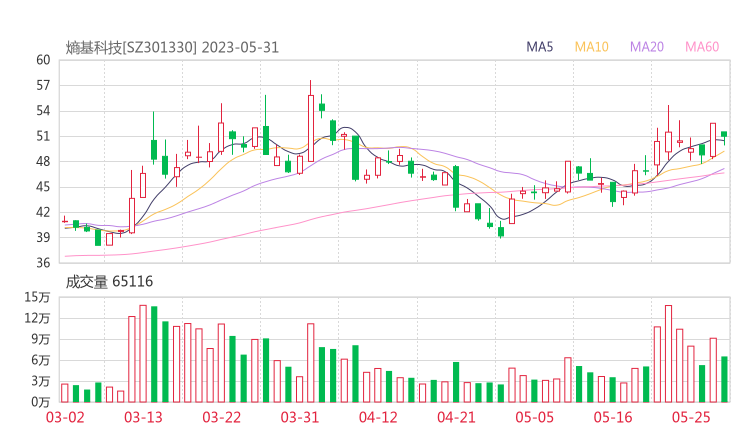This screenshot has width=740, height=440.
Task: Click the 05-05 date label
Action: [x=534, y=417]
